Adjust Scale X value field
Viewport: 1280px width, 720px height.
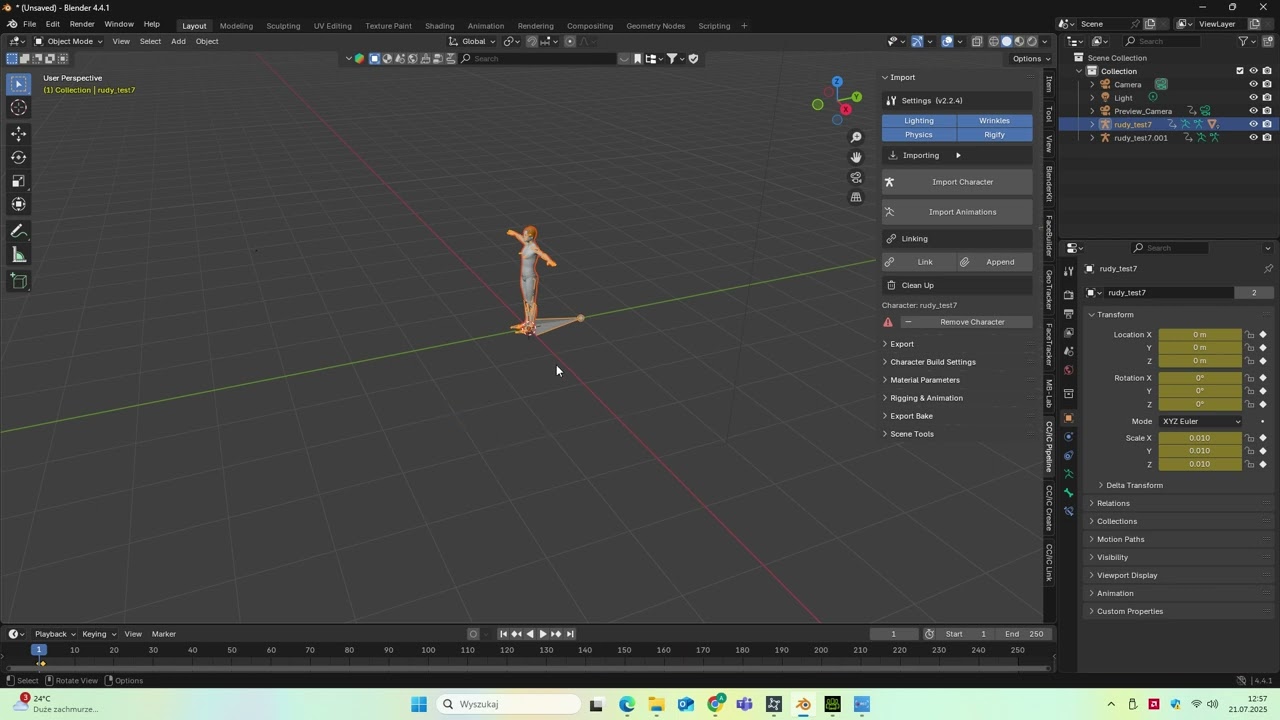tap(1200, 438)
